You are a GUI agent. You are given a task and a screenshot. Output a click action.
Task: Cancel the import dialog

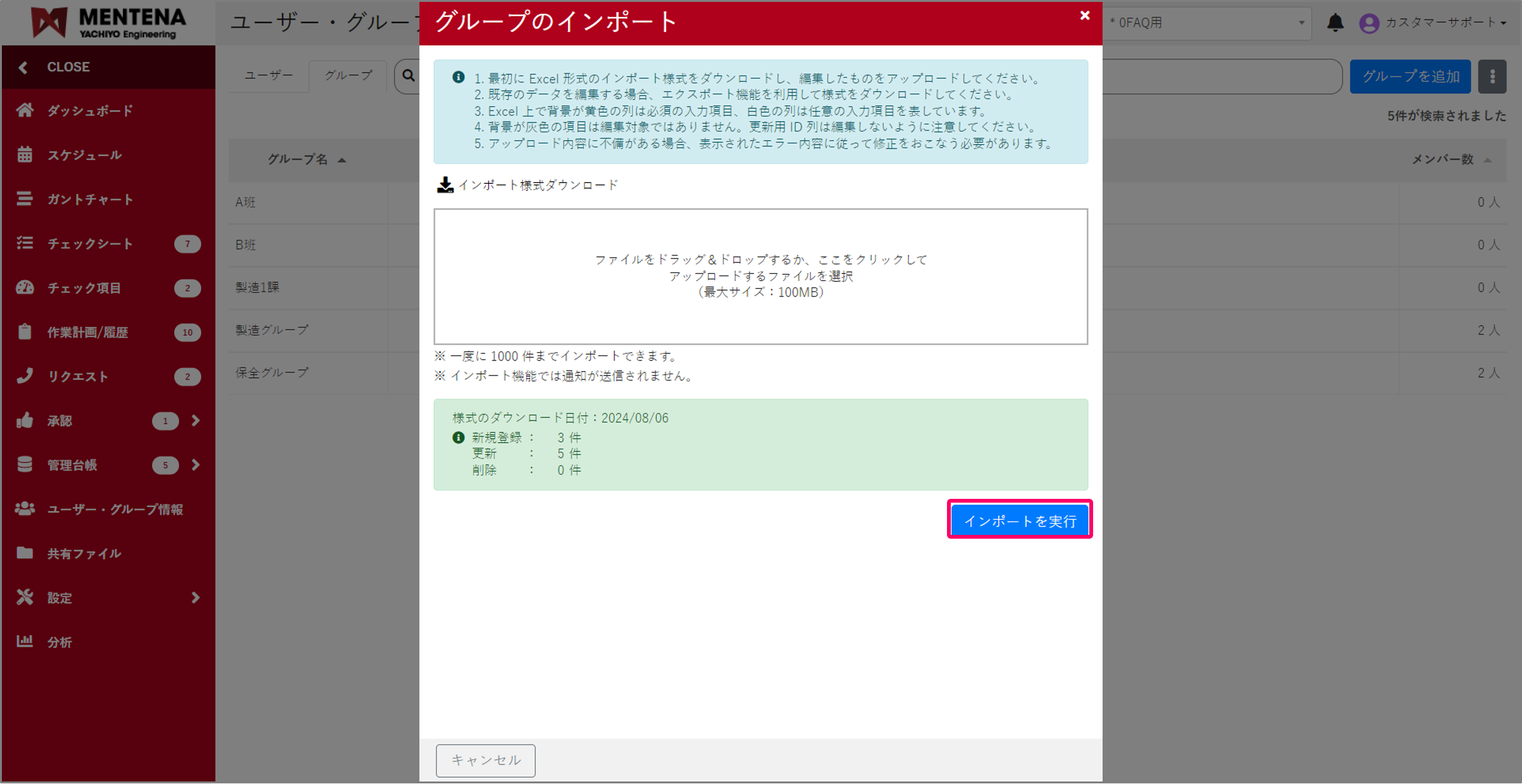click(485, 761)
